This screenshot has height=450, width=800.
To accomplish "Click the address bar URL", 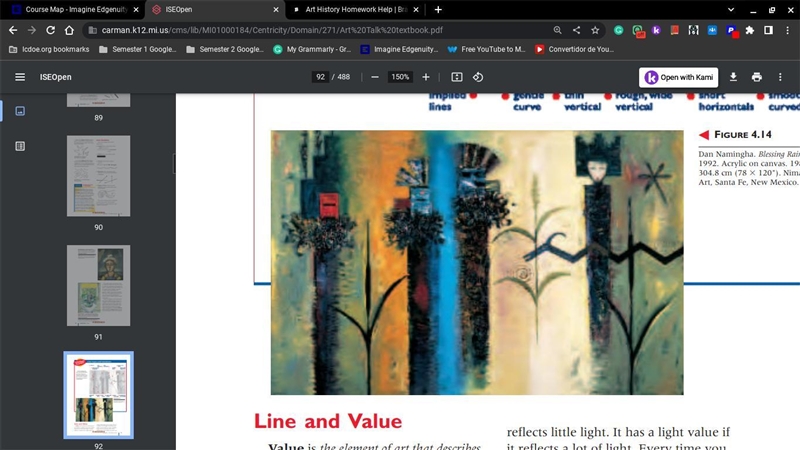I will click(x=272, y=30).
